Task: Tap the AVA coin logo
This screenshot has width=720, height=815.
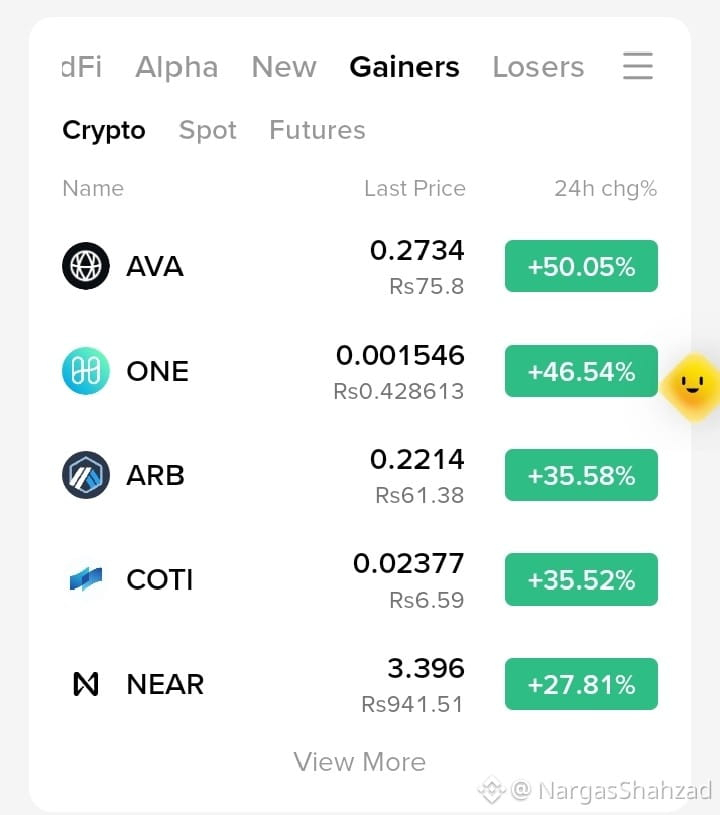Action: click(x=86, y=266)
